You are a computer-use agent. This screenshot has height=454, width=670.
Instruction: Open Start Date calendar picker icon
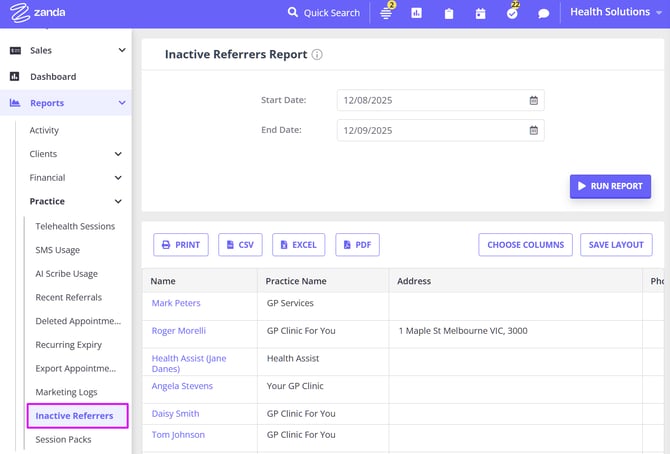point(533,100)
